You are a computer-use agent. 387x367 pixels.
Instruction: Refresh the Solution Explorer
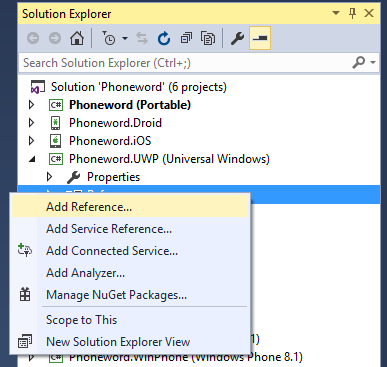pos(164,38)
